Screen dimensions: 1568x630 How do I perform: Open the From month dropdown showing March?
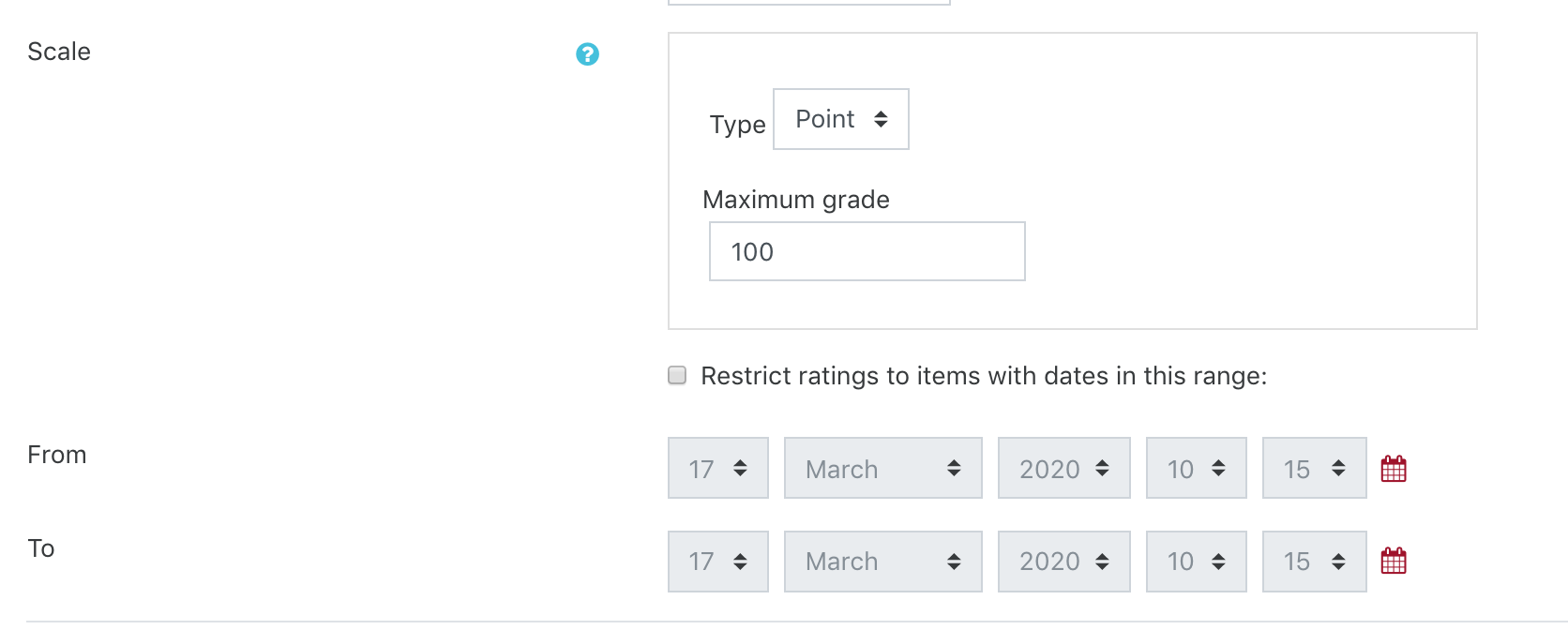pyautogui.click(x=882, y=468)
